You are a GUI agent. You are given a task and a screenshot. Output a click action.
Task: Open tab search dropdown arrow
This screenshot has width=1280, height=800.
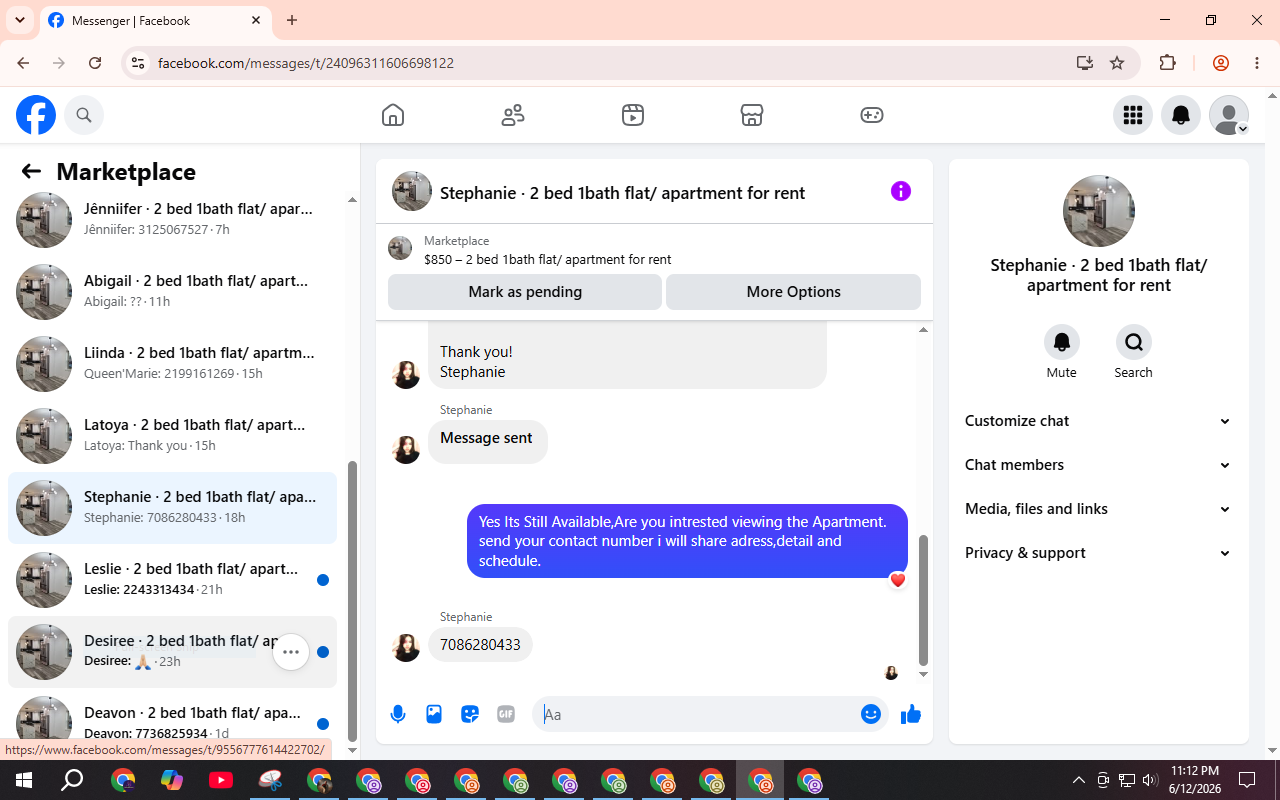[x=19, y=20]
